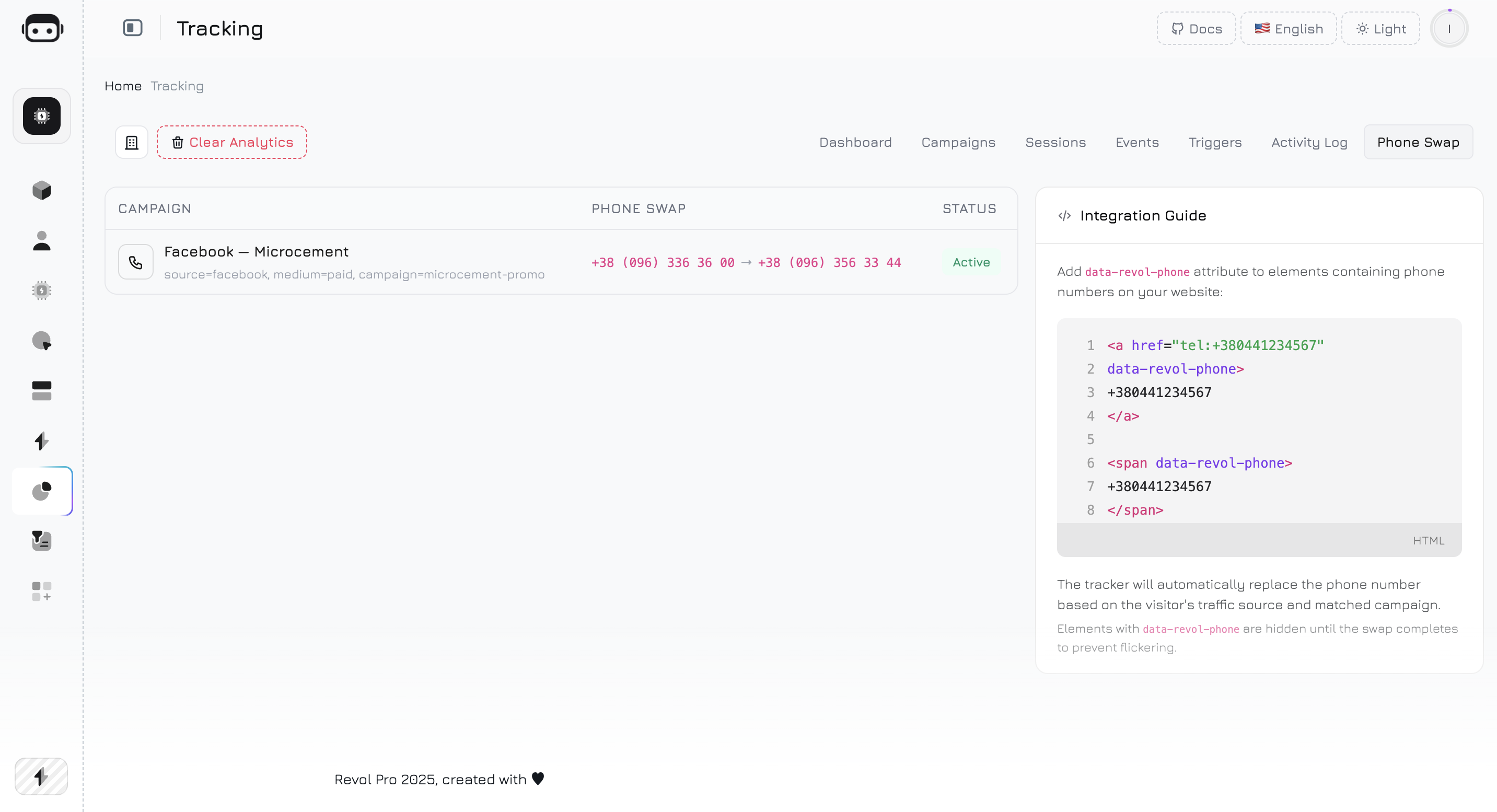Viewport: 1497px width, 812px height.
Task: Switch to the Campaigns tab
Action: [x=958, y=143]
